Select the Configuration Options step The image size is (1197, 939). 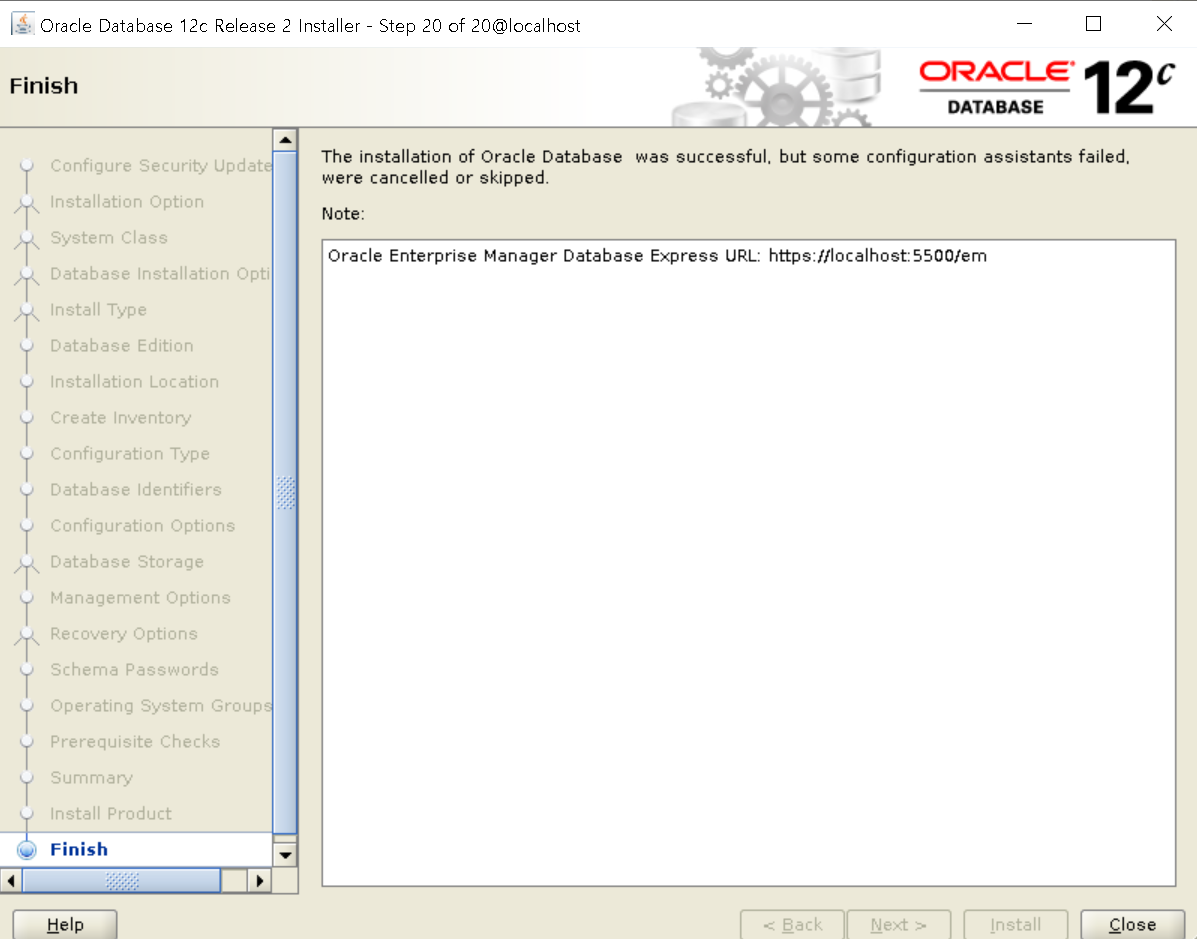[x=143, y=526]
